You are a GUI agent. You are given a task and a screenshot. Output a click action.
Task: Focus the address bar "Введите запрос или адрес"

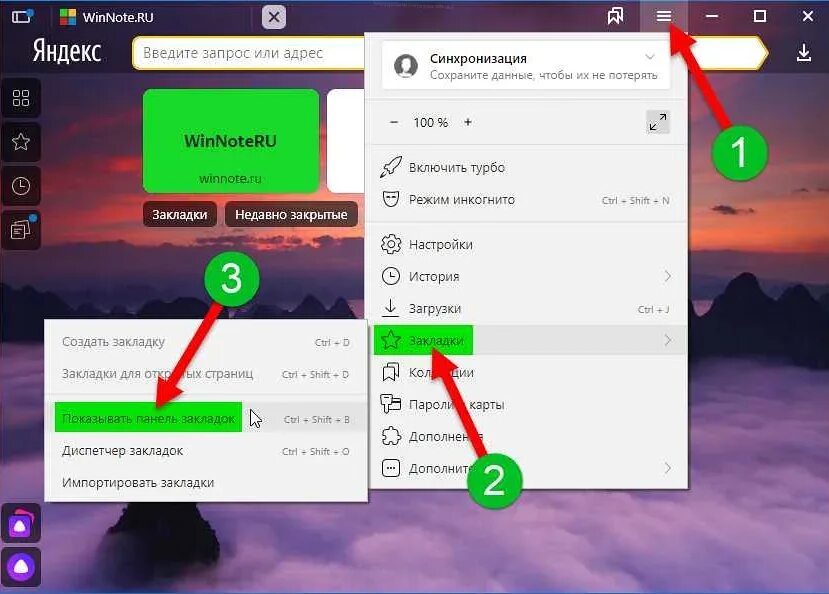tap(248, 53)
